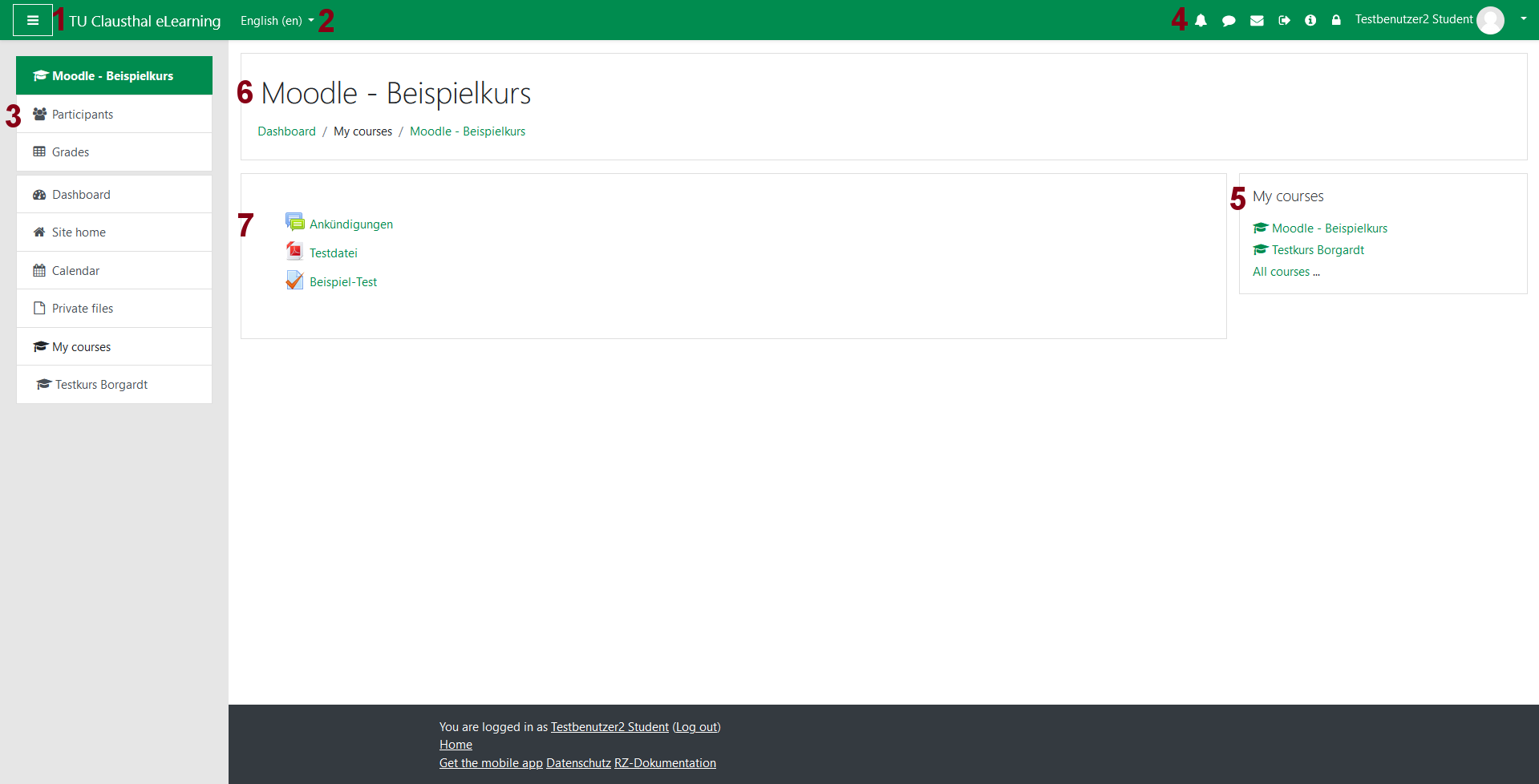Viewport: 1539px width, 784px height.
Task: Open Private files in the sidebar
Action: click(x=83, y=309)
